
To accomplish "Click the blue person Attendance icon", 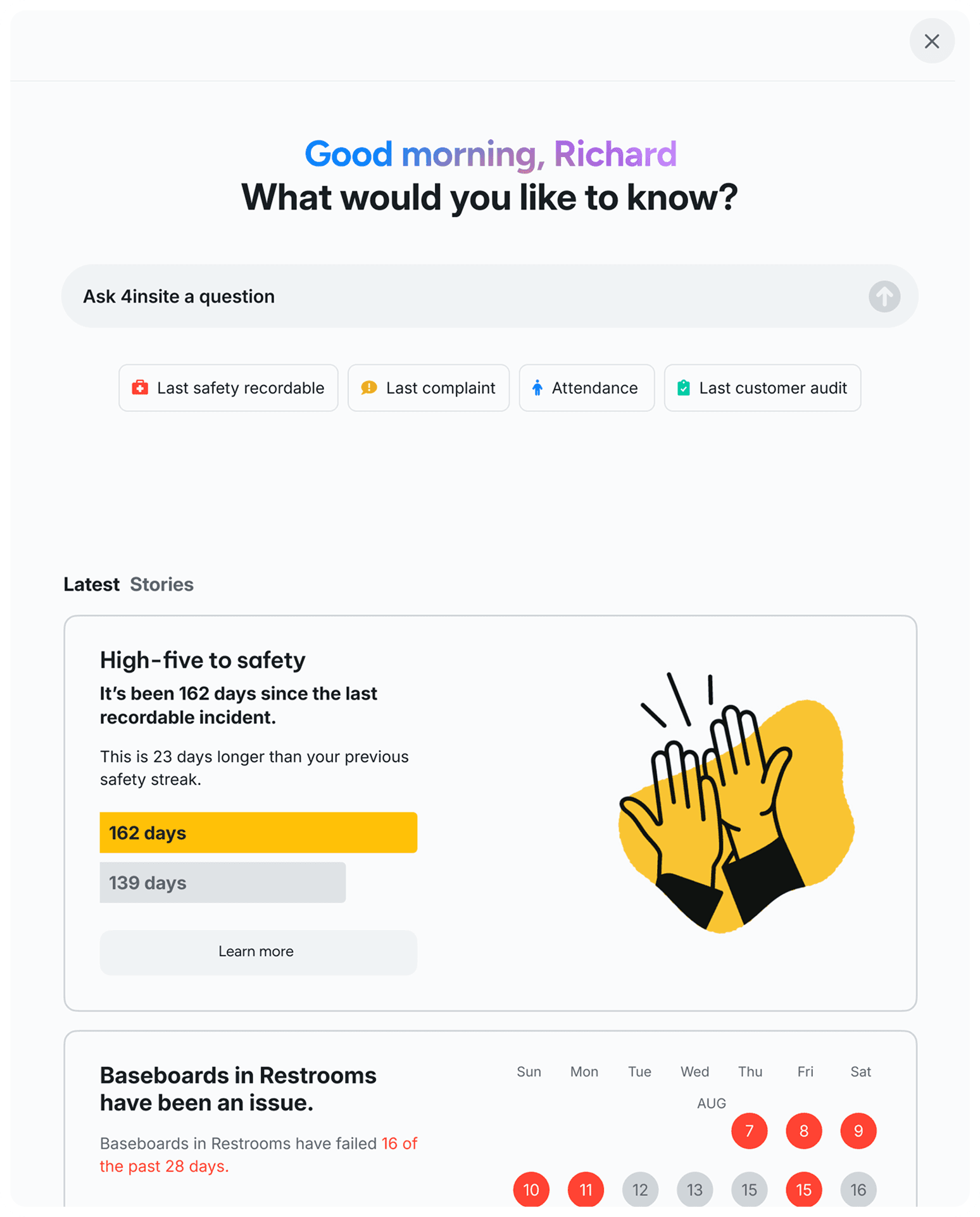I will click(x=537, y=388).
